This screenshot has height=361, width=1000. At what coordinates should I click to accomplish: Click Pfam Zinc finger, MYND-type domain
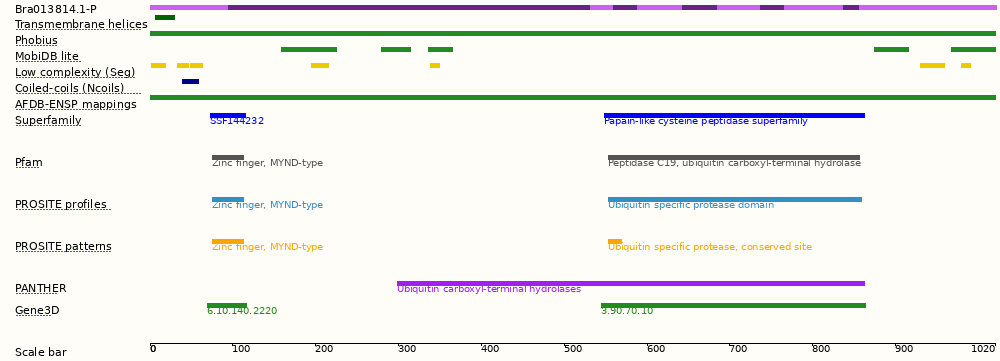tap(228, 158)
